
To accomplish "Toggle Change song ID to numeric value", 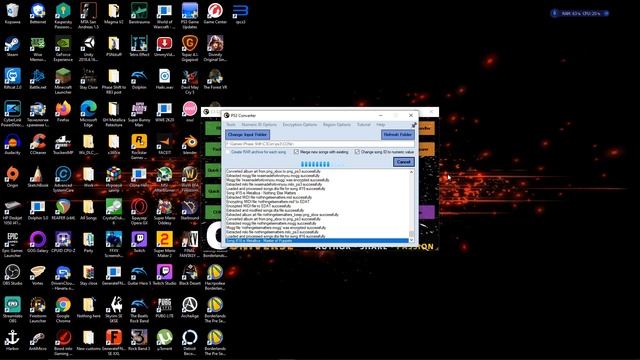I will pos(384,152).
